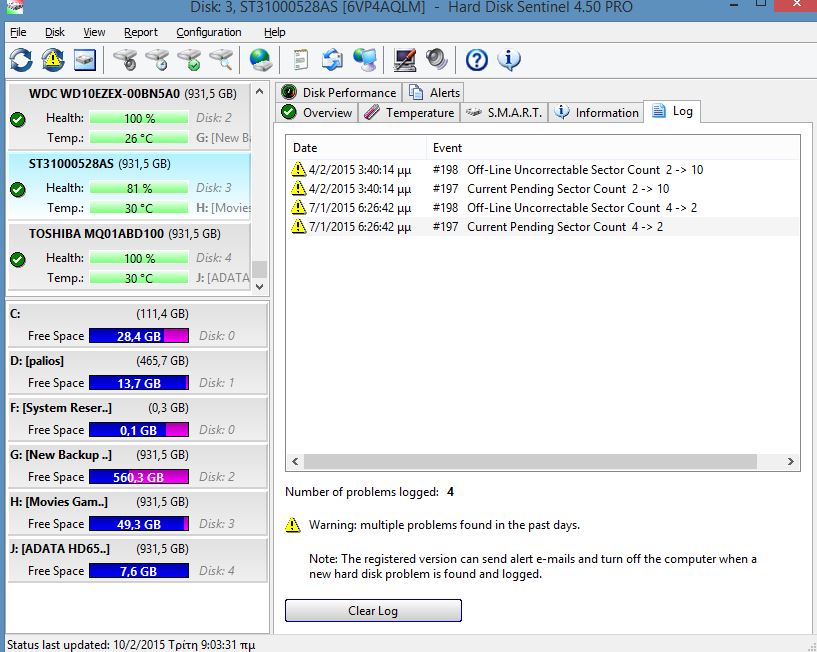Click the Clear Log button
Image resolution: width=817 pixels, height=652 pixels.
coord(373,610)
